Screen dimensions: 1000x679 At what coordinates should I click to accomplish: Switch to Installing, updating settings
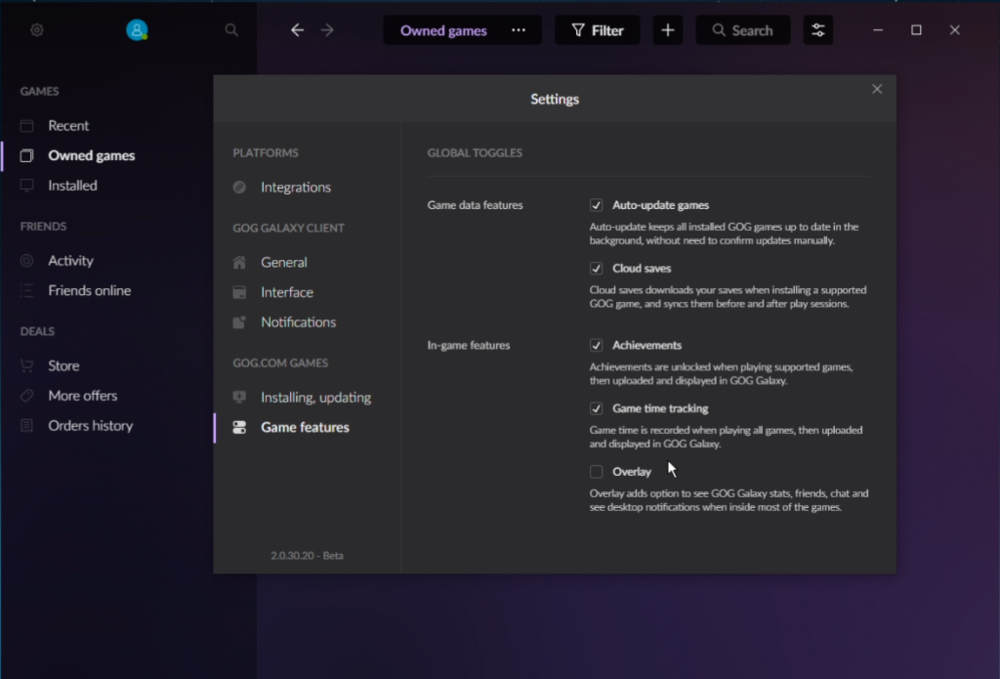315,397
